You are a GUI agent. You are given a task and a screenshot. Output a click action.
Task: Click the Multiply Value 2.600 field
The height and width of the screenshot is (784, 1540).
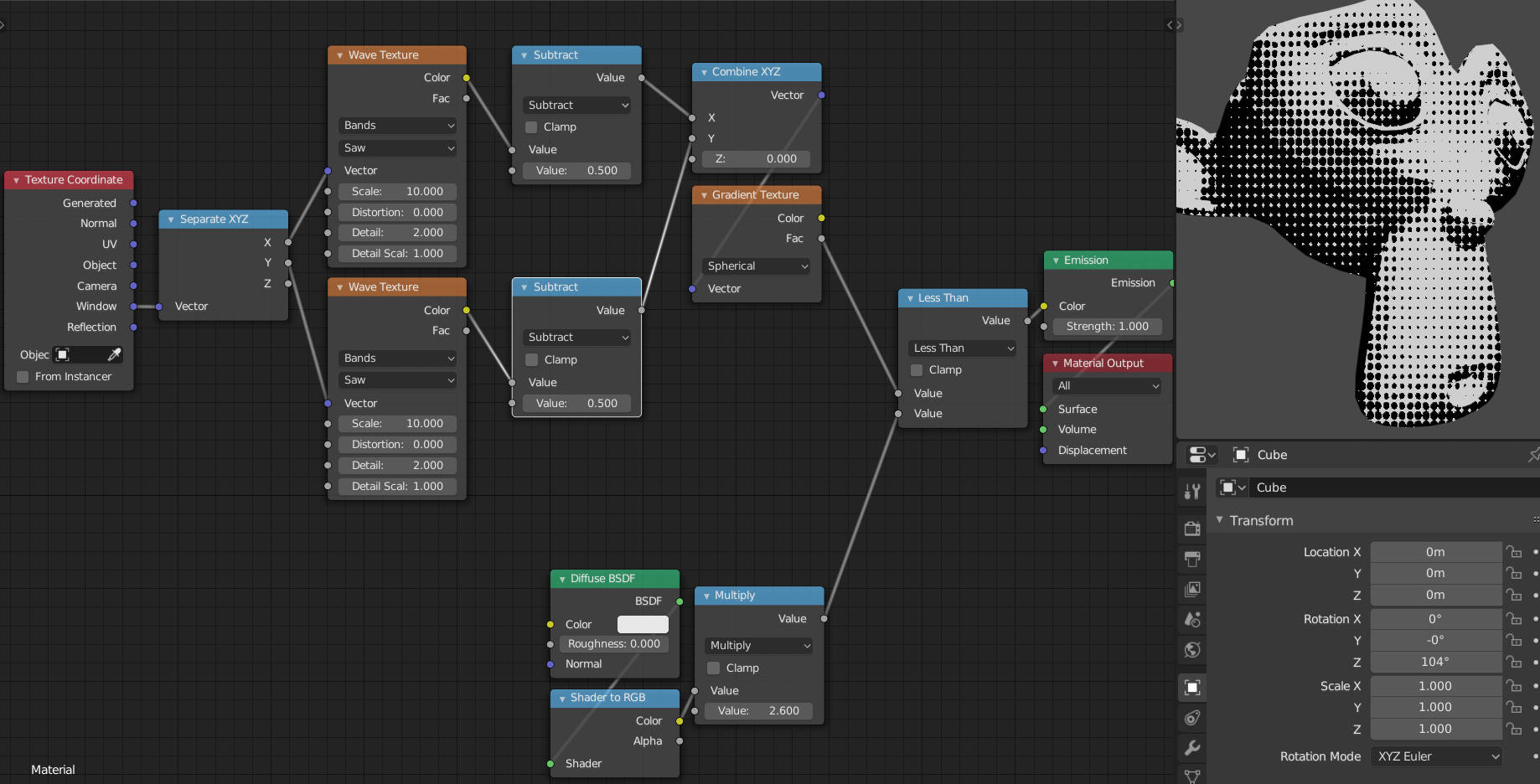click(x=759, y=711)
